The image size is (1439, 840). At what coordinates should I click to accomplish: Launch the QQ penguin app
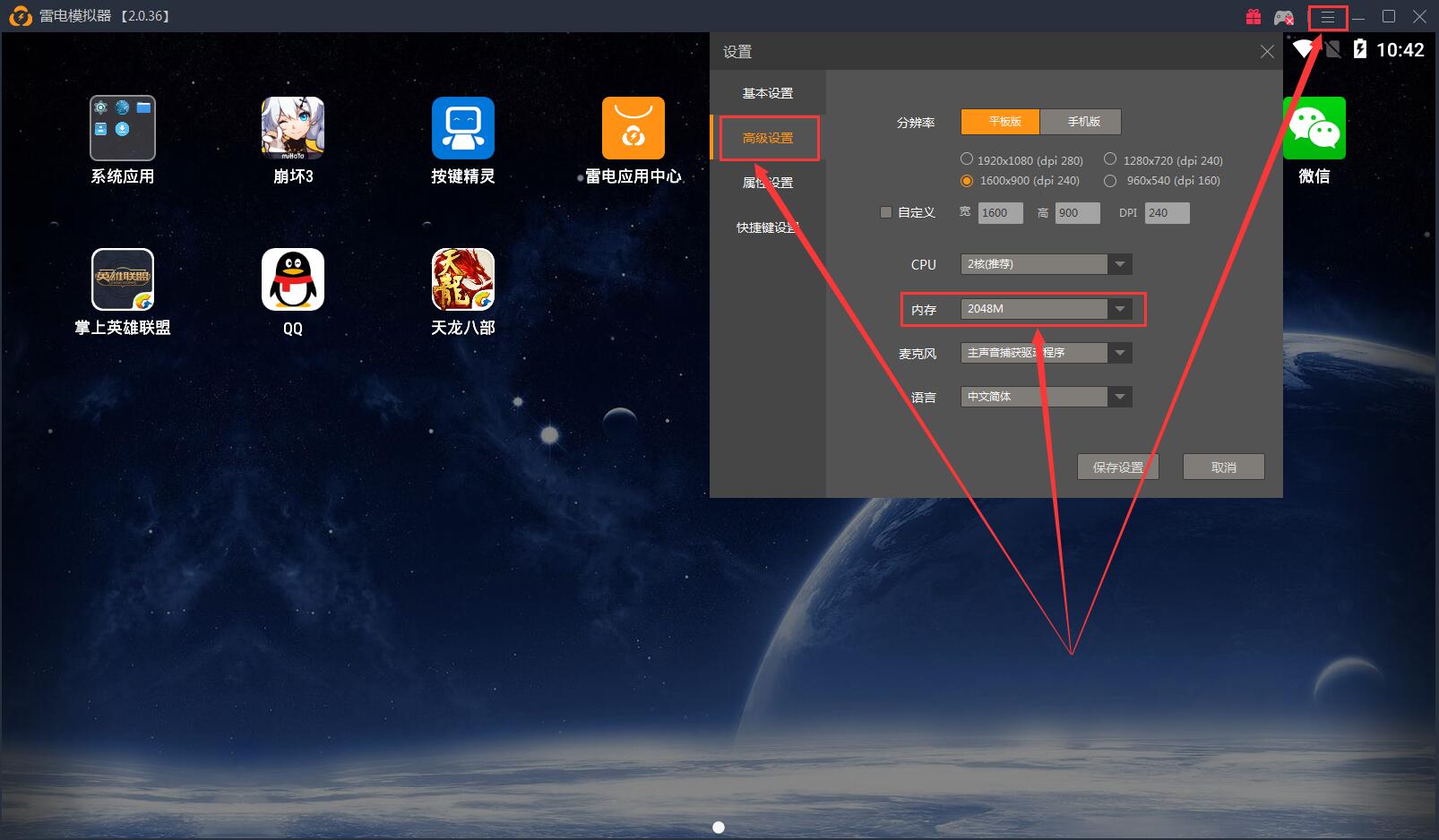[x=292, y=280]
